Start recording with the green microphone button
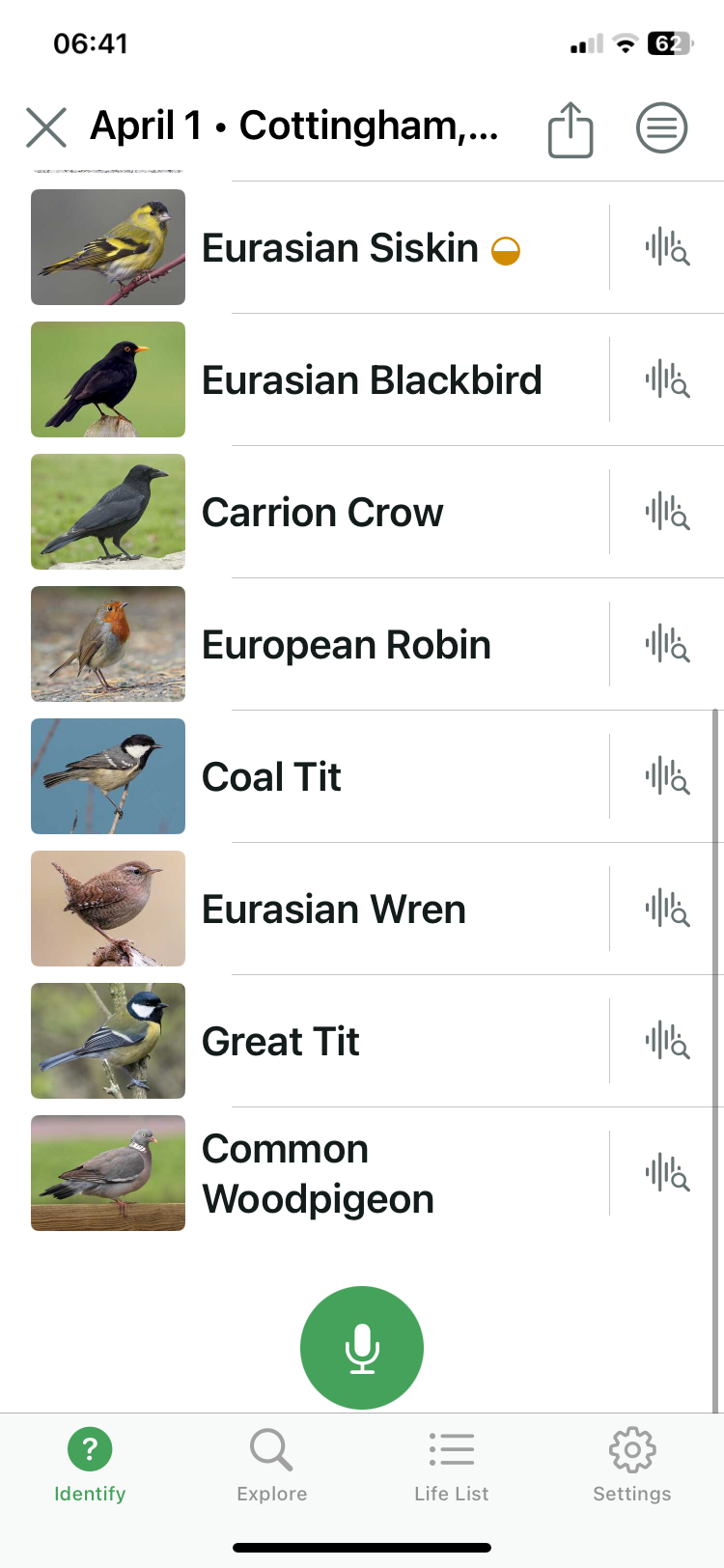Image resolution: width=724 pixels, height=1568 pixels. [362, 1348]
